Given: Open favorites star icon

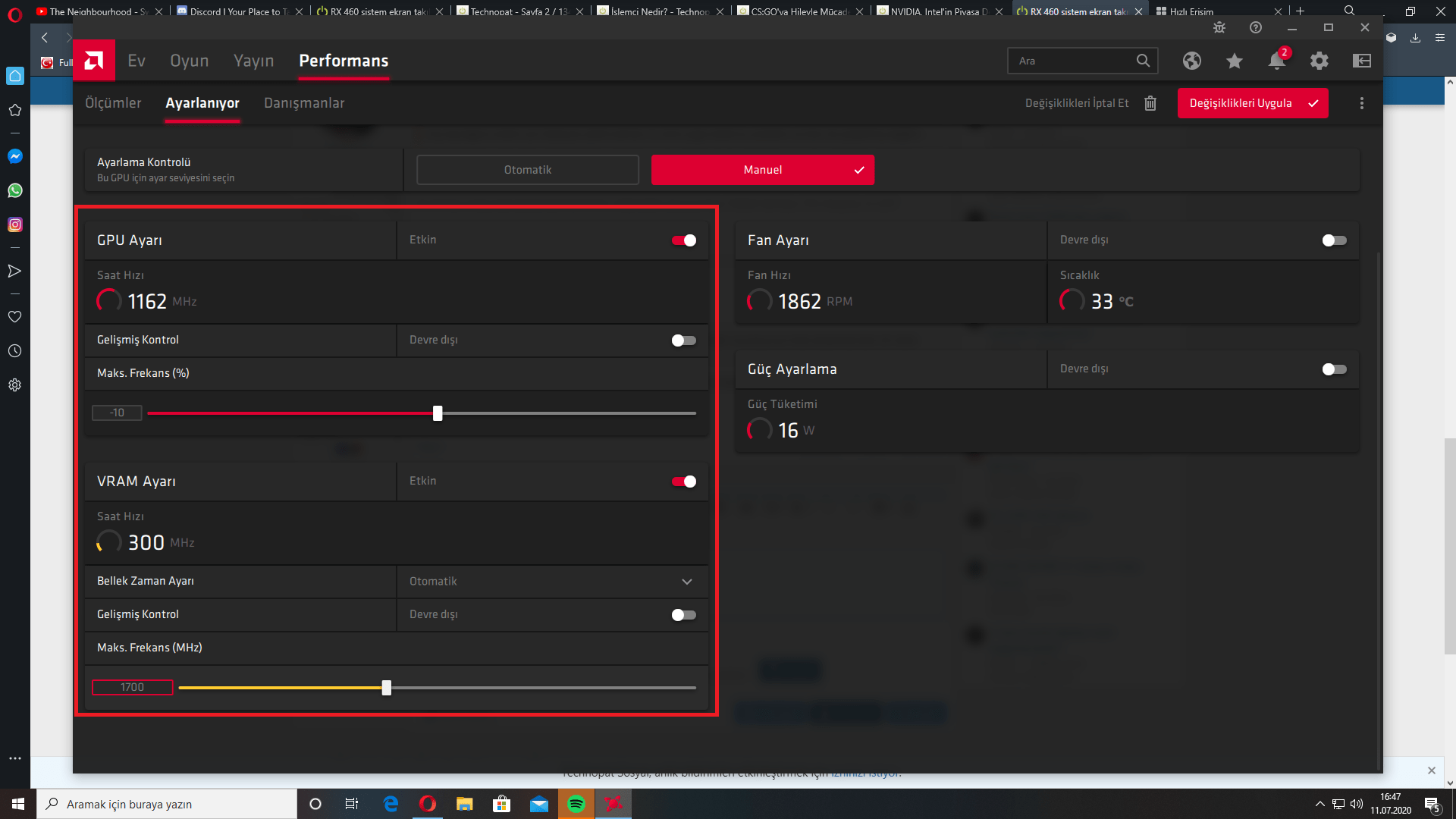Looking at the screenshot, I should [x=1234, y=61].
